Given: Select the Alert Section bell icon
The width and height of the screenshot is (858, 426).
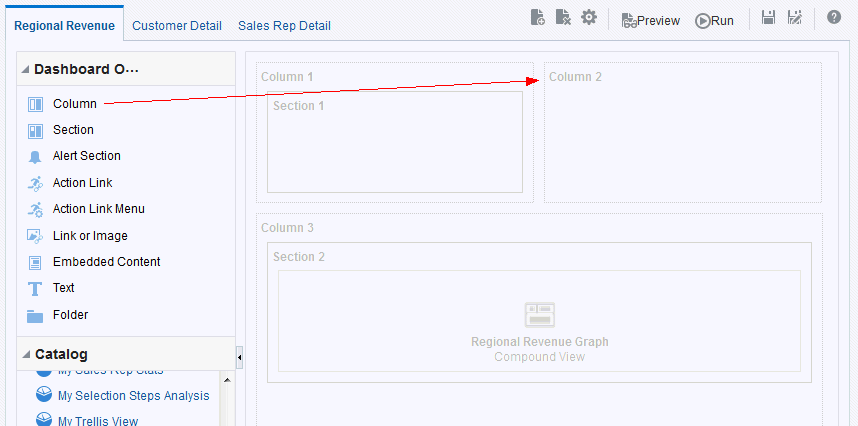Looking at the screenshot, I should pyautogui.click(x=35, y=157).
